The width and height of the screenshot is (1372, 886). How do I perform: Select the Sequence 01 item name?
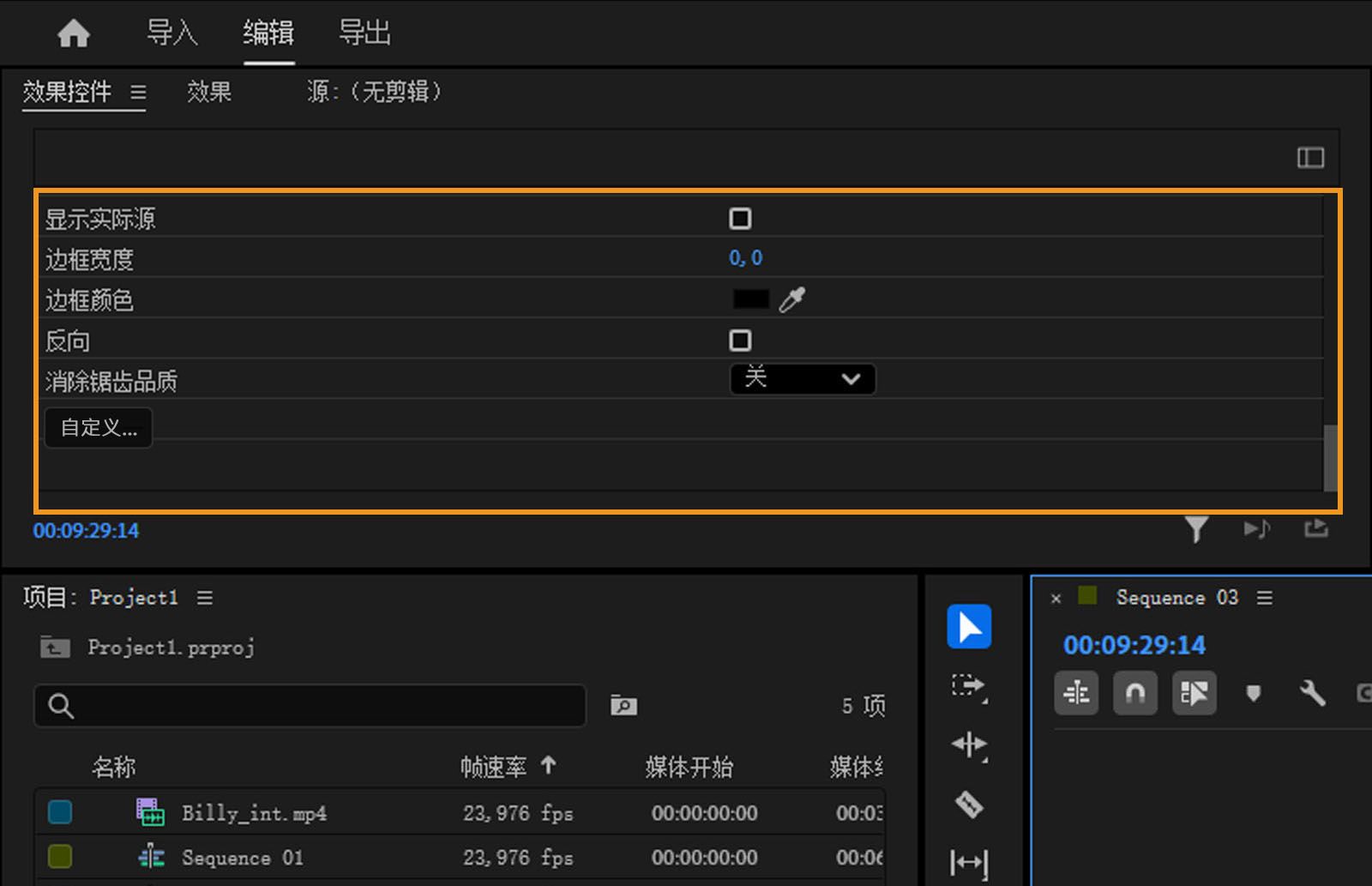click(243, 858)
